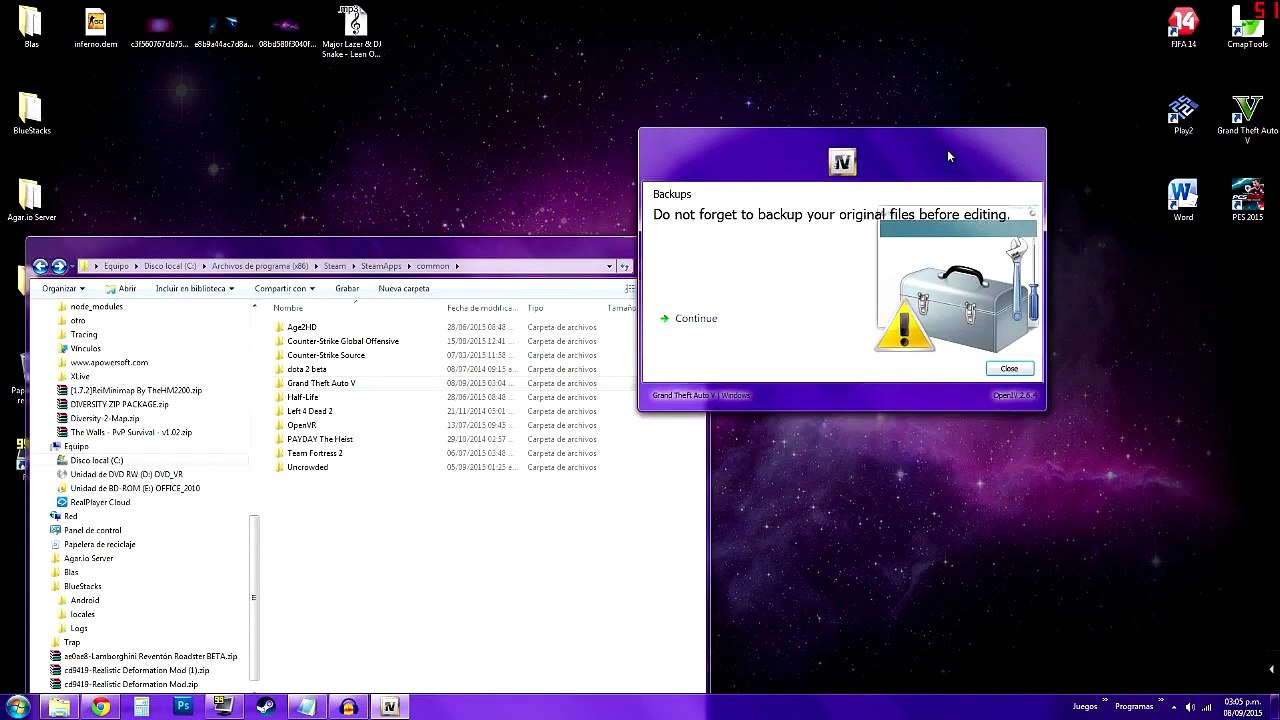This screenshot has width=1280, height=720.
Task: Open File Explorer from the taskbar
Action: [x=59, y=707]
